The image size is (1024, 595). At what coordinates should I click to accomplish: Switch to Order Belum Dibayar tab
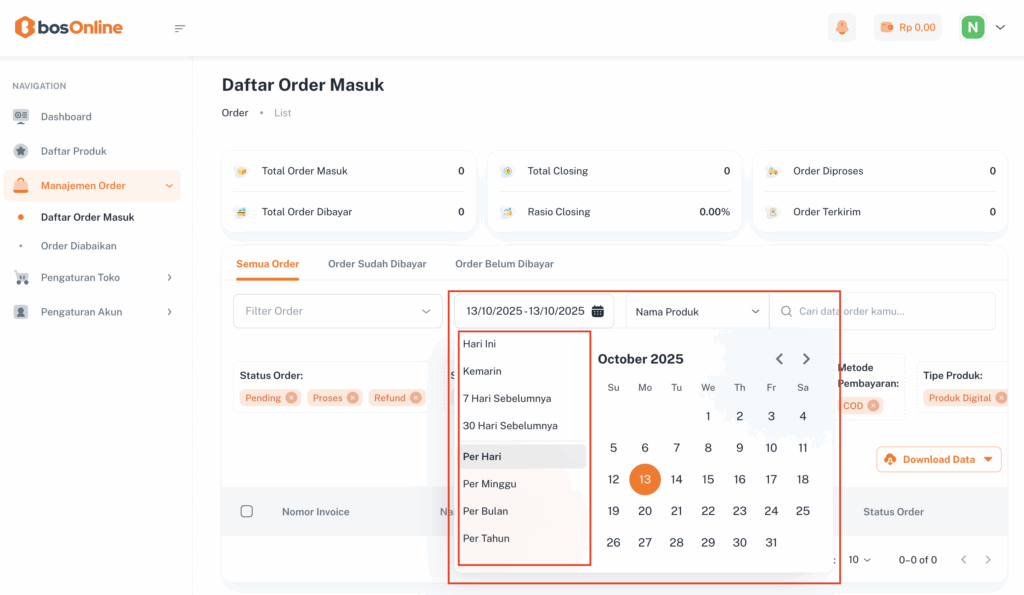pos(504,264)
